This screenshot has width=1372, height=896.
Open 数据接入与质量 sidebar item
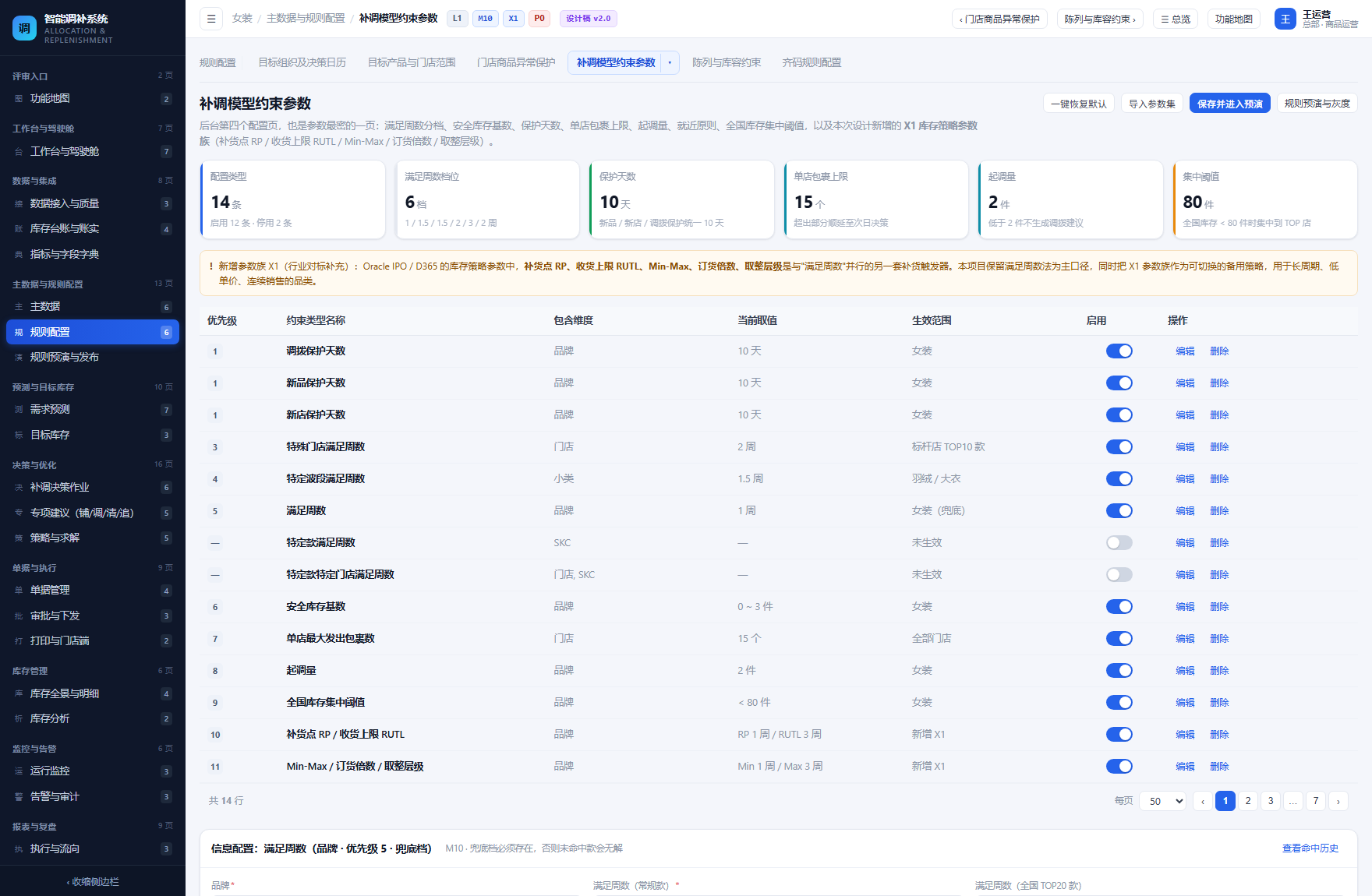pyautogui.click(x=93, y=204)
